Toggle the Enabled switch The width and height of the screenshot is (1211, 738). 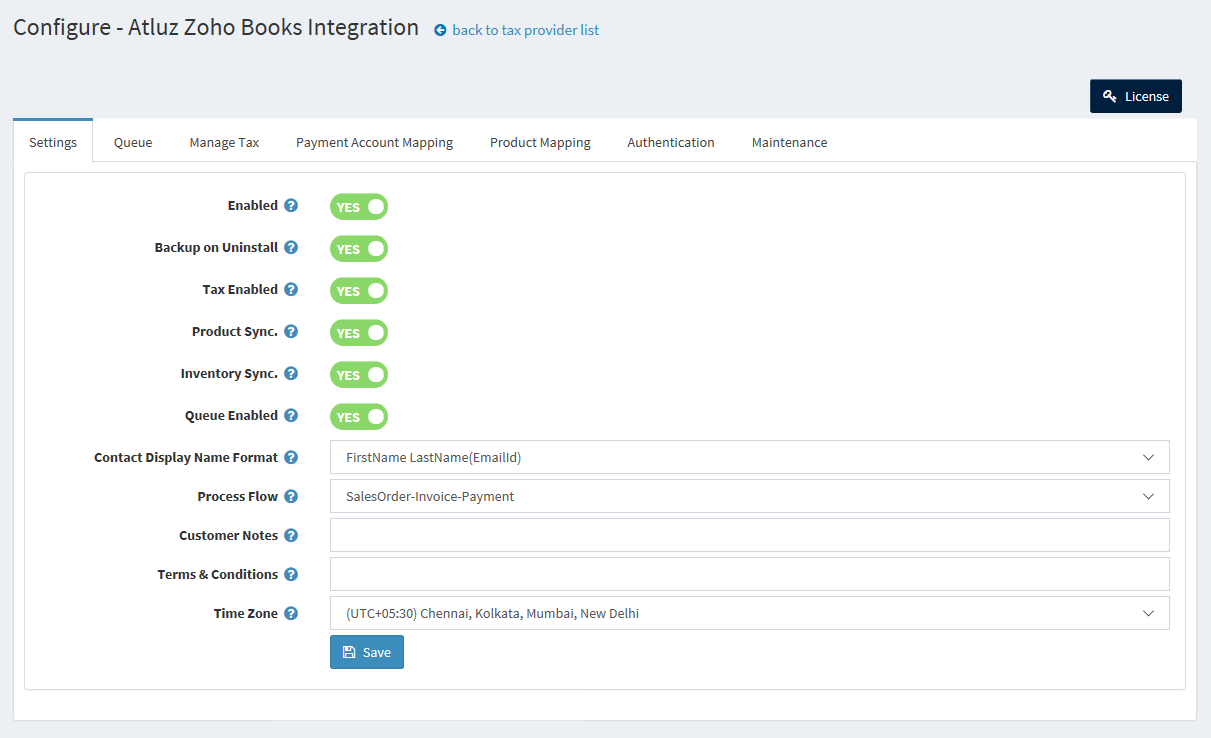click(x=359, y=207)
